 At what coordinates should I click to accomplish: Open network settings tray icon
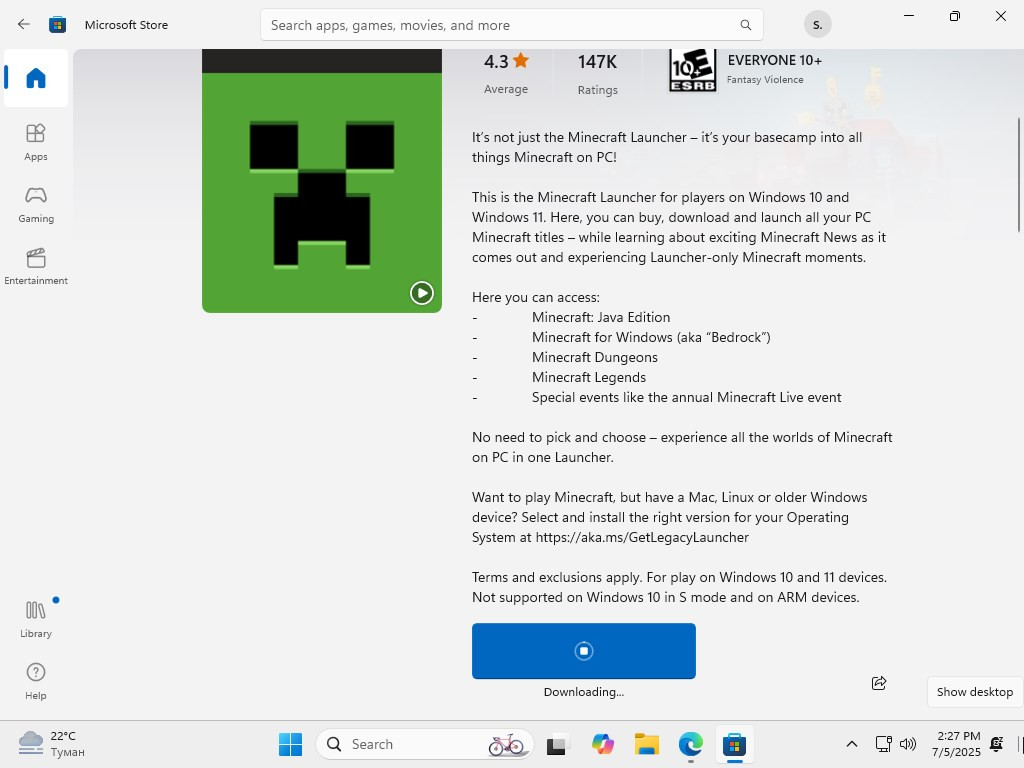point(883,744)
